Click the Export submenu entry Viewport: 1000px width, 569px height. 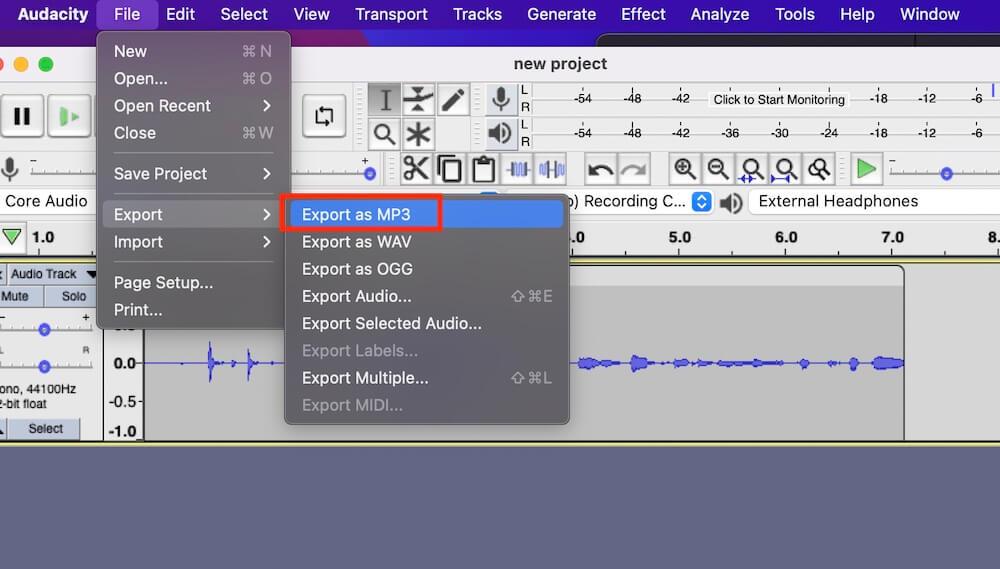coord(193,215)
